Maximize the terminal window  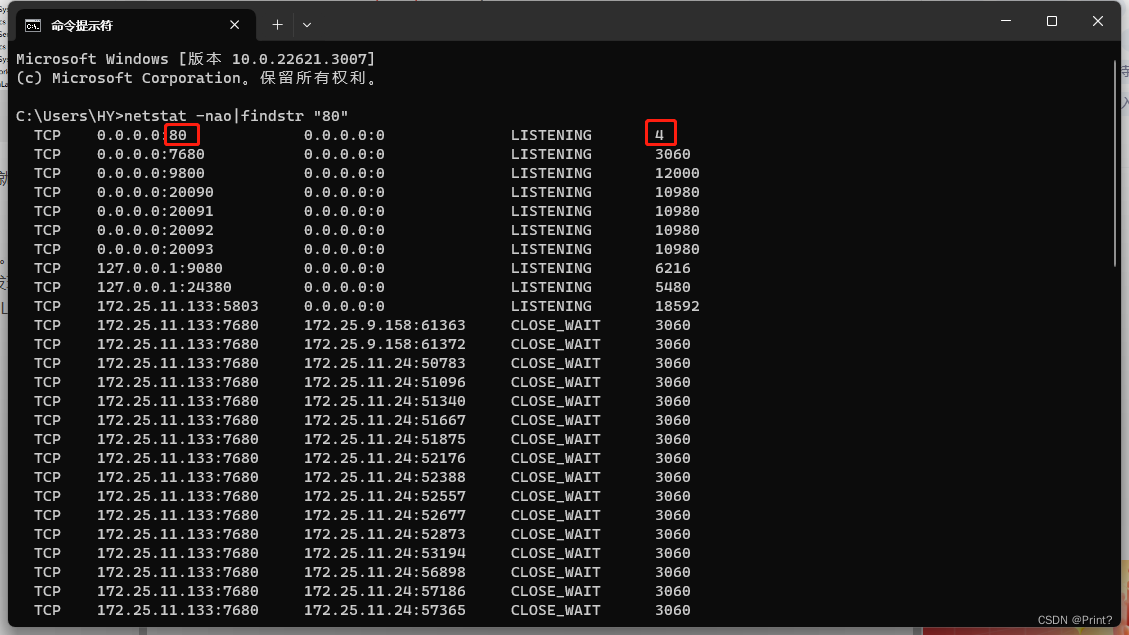click(x=1052, y=21)
